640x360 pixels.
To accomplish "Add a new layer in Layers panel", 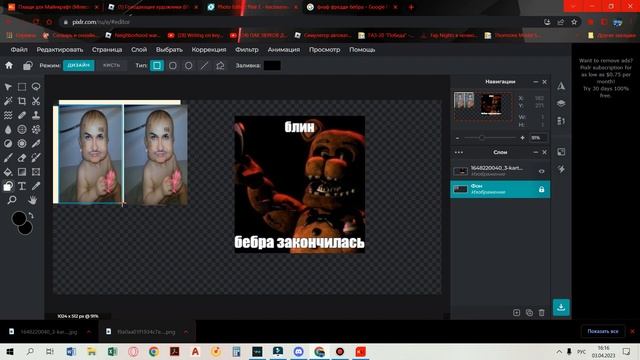I will pos(516,313).
